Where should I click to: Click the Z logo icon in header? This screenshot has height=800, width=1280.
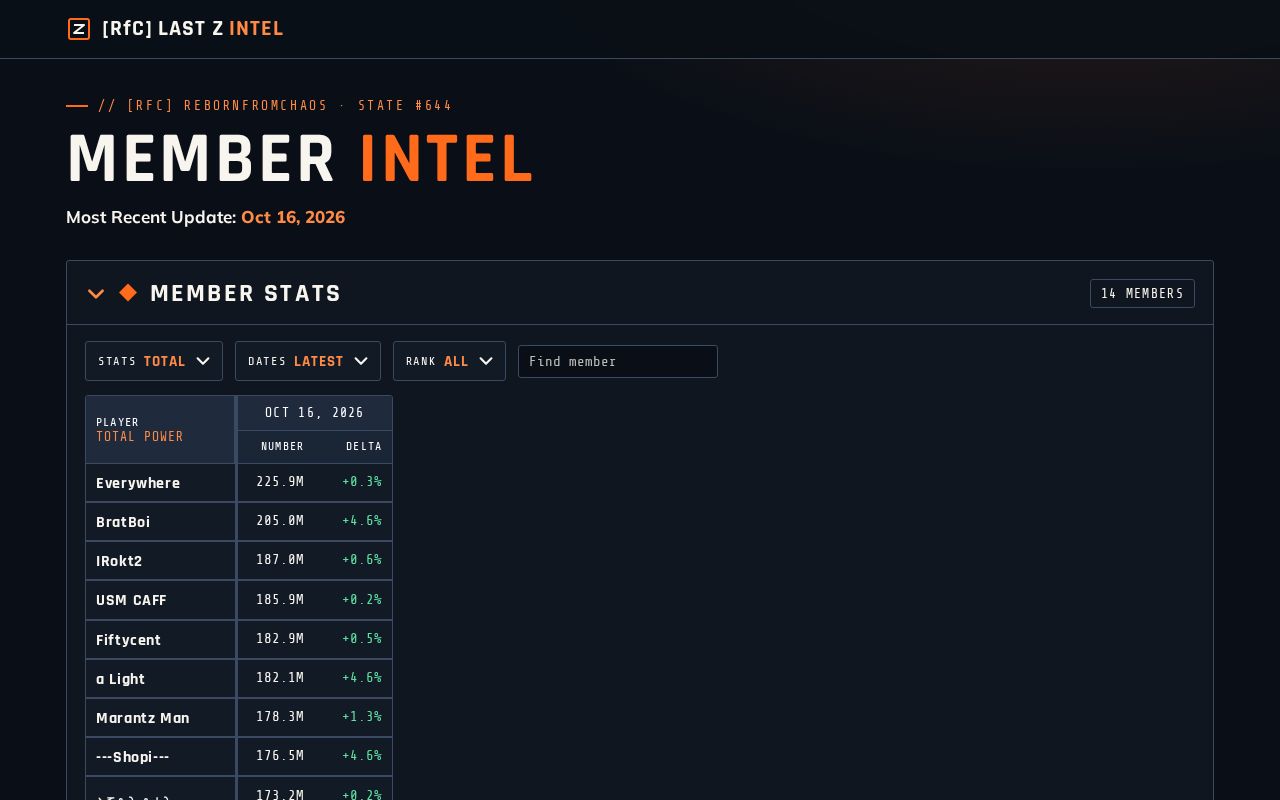click(x=79, y=29)
